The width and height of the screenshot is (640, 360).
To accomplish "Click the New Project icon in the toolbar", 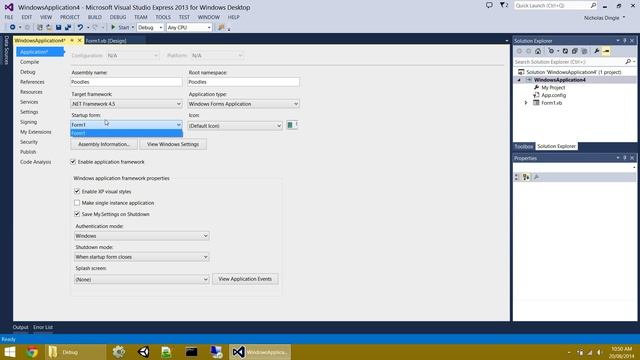I will [40, 27].
